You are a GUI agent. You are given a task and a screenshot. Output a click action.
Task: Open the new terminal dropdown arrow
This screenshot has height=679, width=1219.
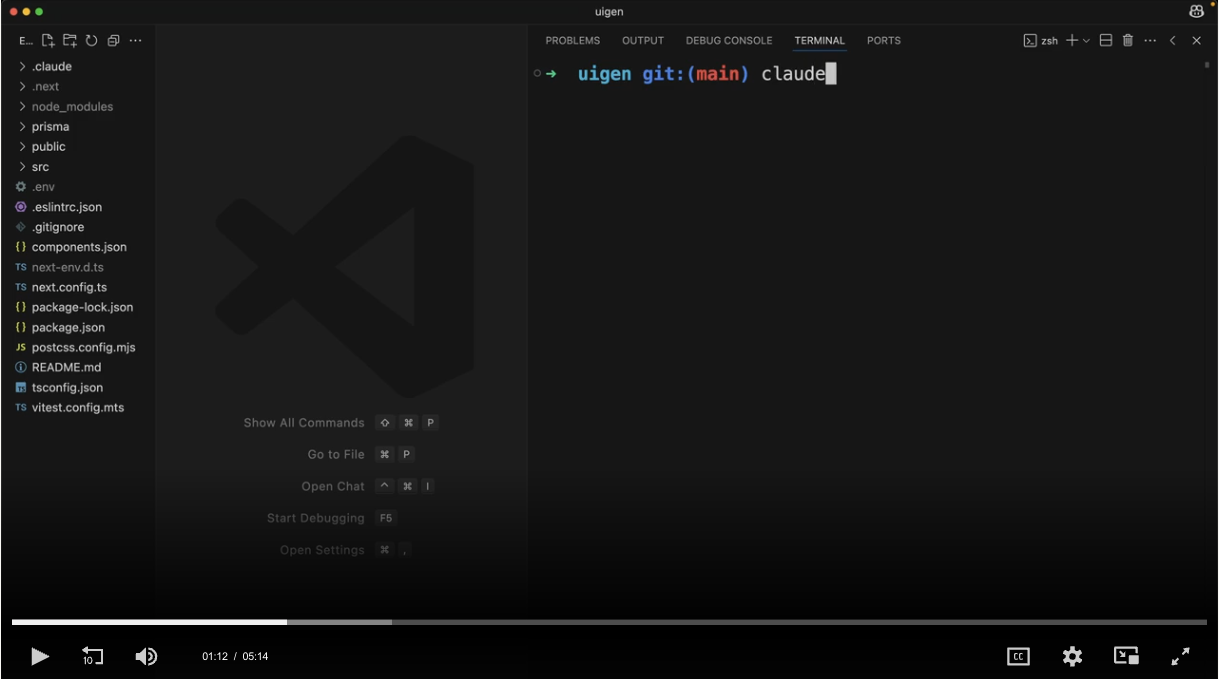click(1086, 41)
